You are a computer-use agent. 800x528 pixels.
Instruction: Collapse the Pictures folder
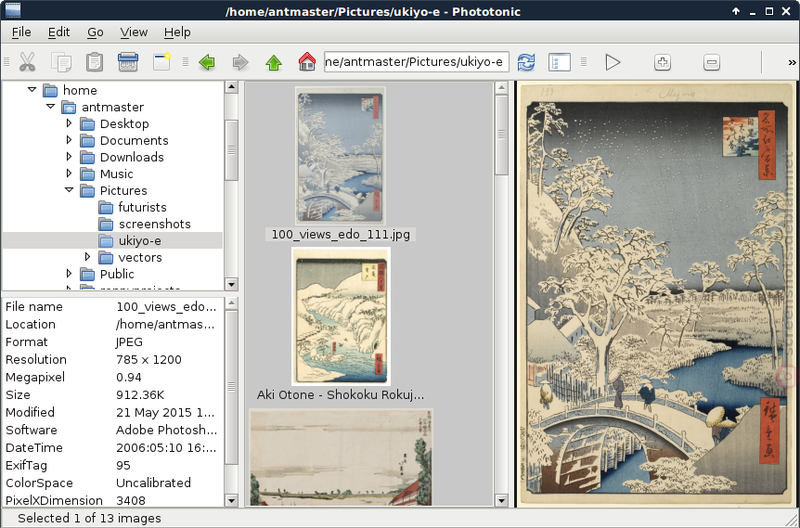(x=69, y=190)
